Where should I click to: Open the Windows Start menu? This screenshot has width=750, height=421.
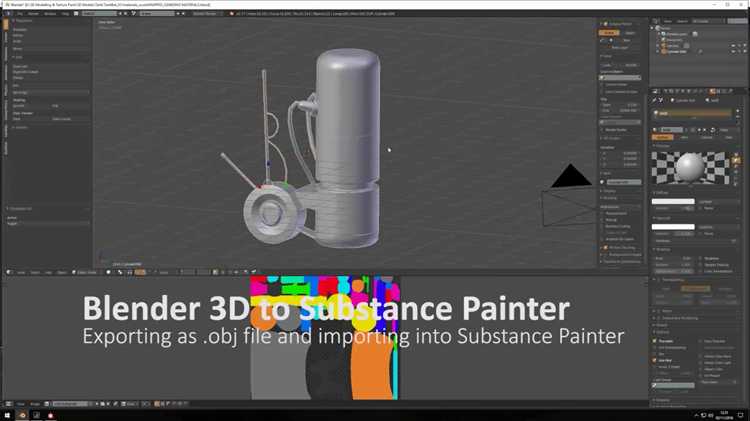[7, 415]
